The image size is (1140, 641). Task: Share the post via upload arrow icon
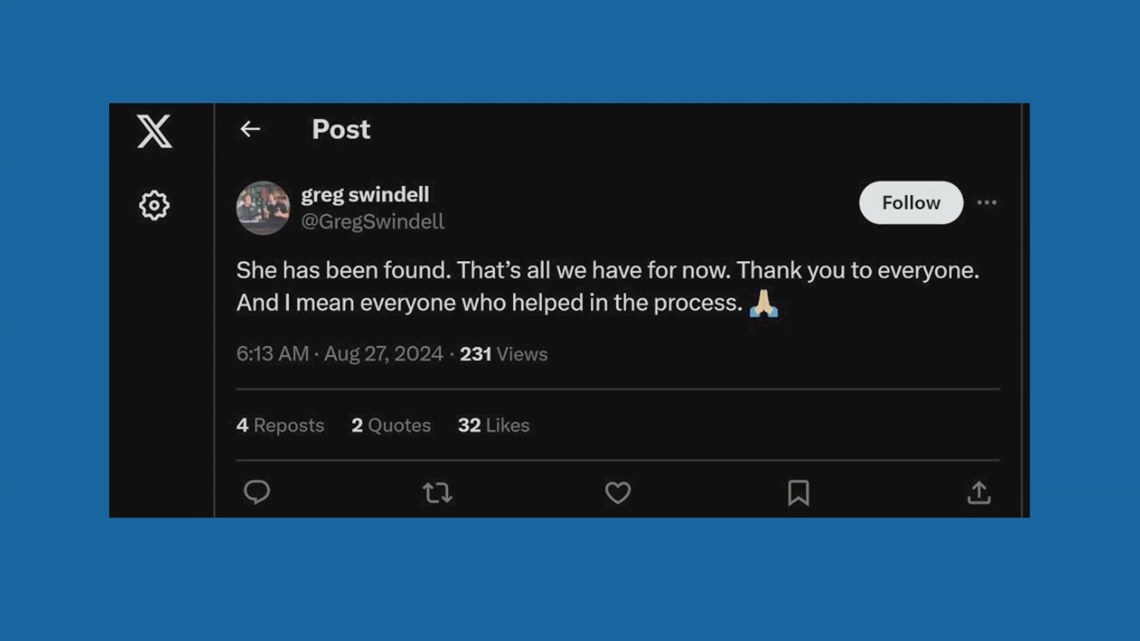979,492
